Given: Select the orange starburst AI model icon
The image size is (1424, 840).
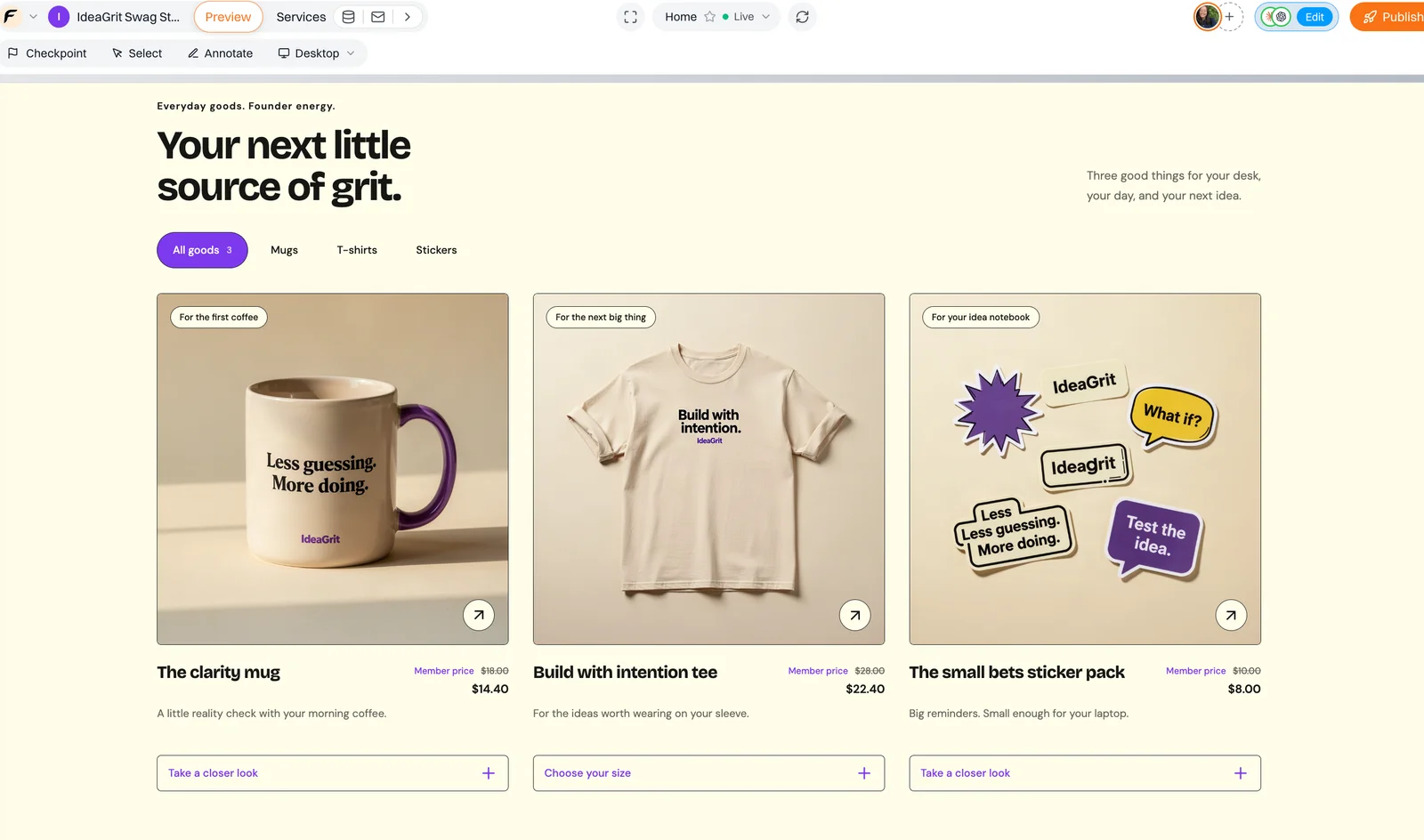Looking at the screenshot, I should coord(1269,17).
